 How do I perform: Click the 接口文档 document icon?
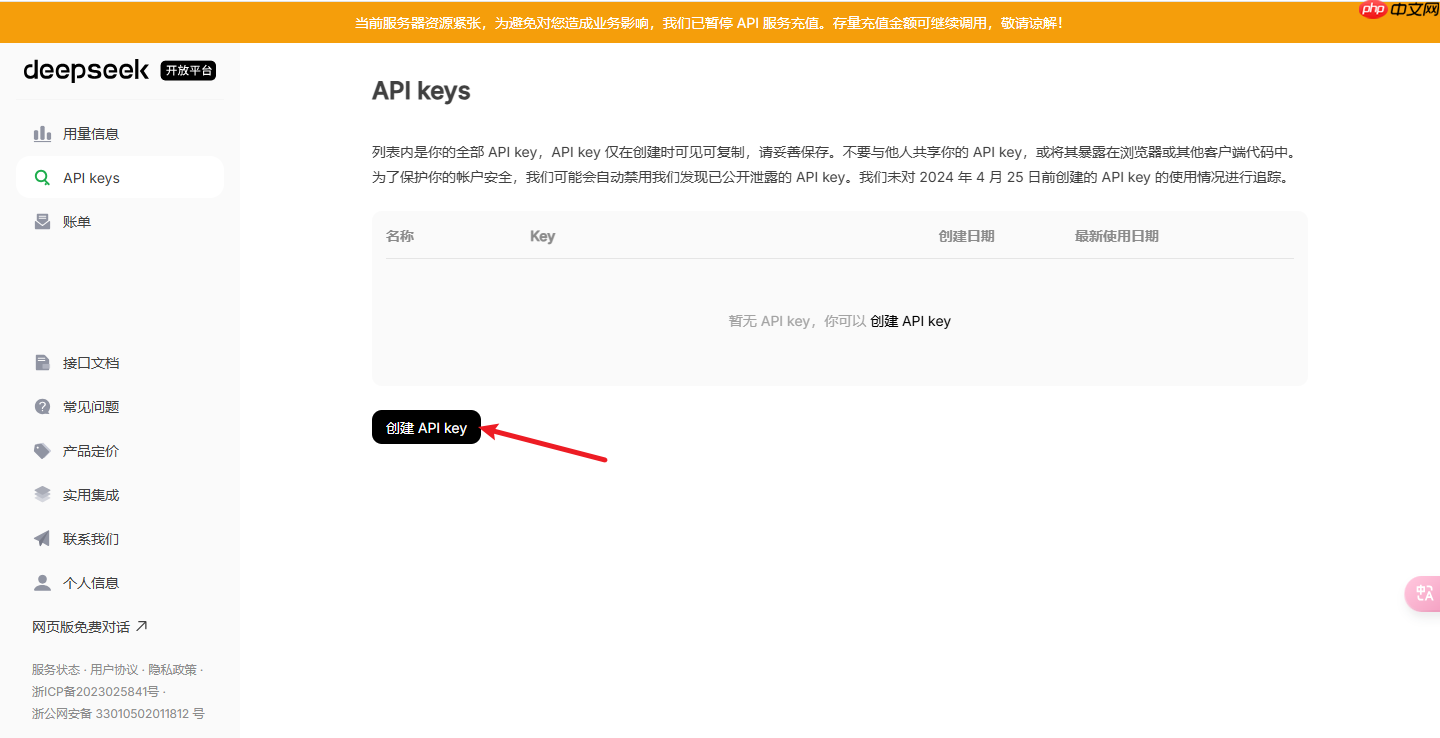43,362
